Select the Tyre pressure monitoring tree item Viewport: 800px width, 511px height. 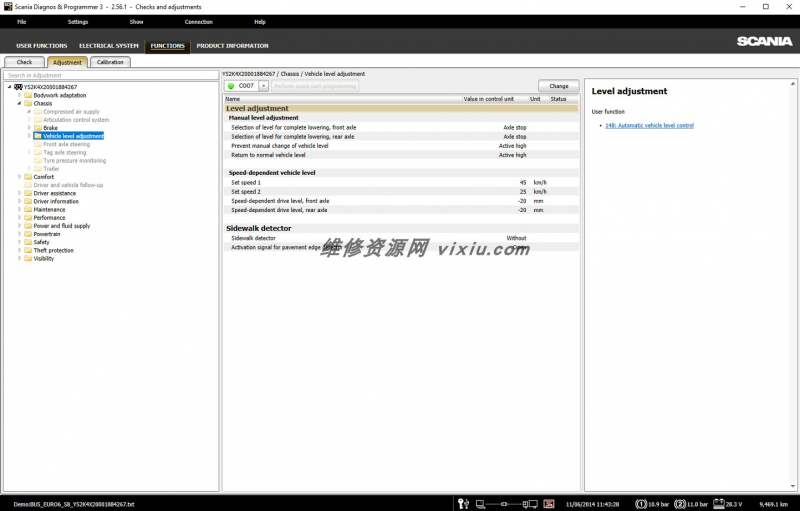[74, 161]
